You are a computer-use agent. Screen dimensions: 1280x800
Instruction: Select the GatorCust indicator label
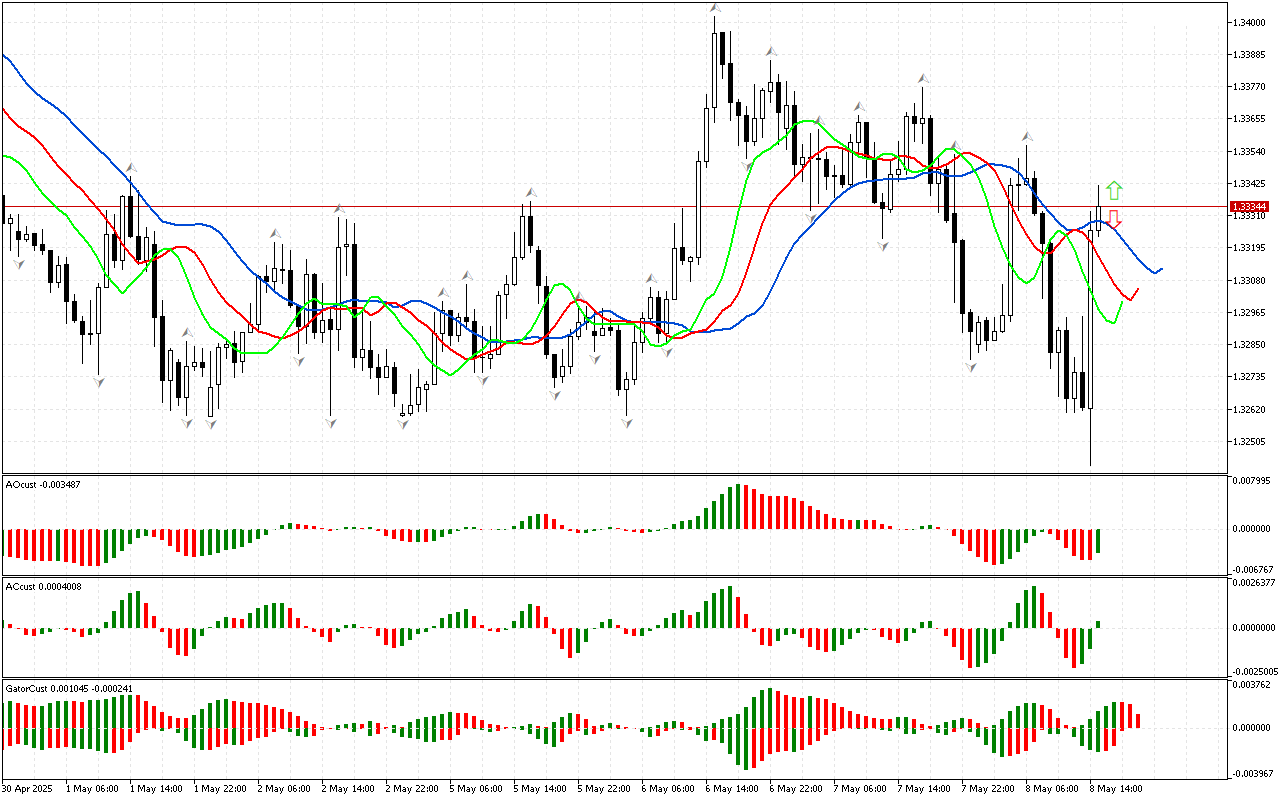pyautogui.click(x=69, y=688)
